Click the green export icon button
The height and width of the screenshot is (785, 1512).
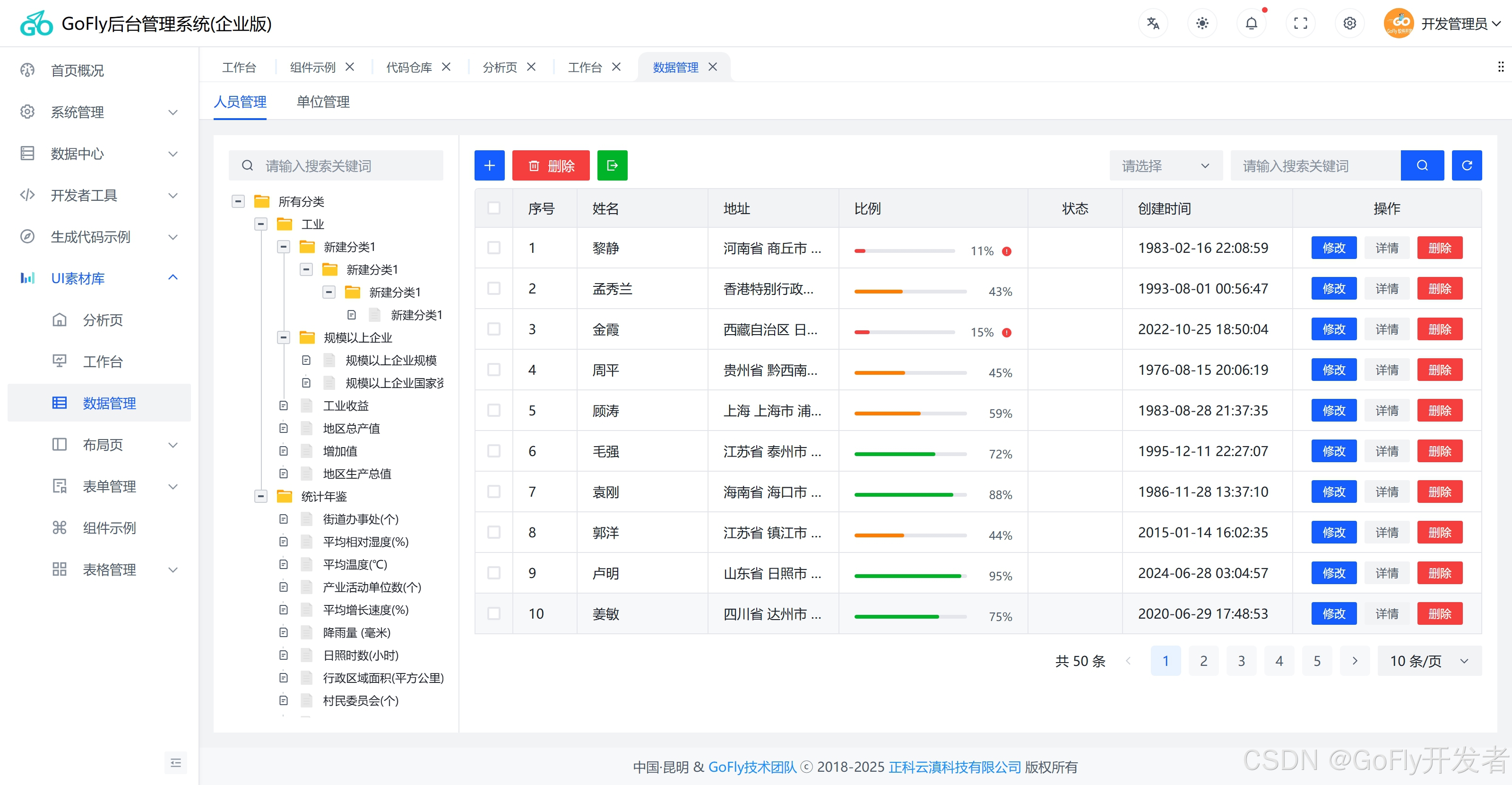pyautogui.click(x=612, y=165)
